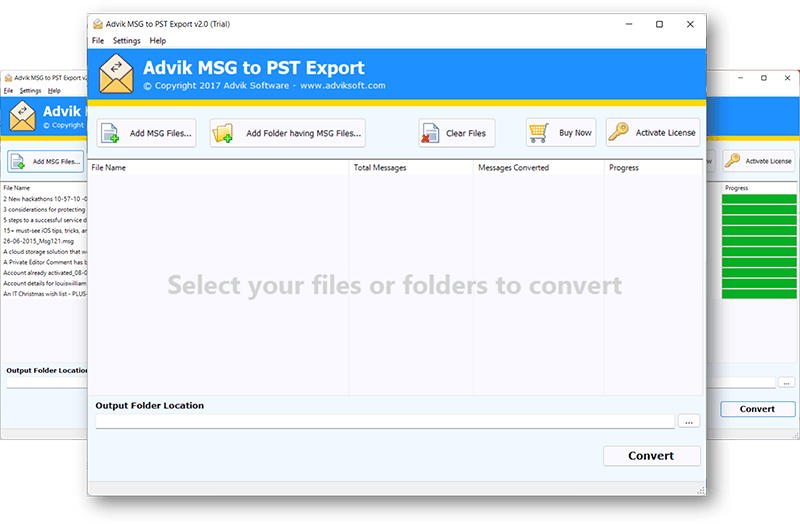Screen dimensions: 800x524
Task: Minimize the front Advik window
Action: tap(629, 24)
